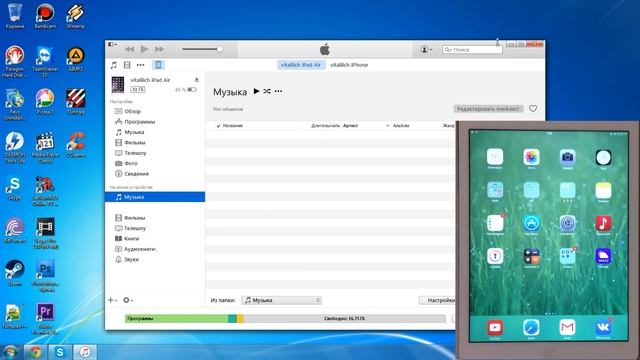Open the Корзина recycle bin icon

click(x=15, y=16)
